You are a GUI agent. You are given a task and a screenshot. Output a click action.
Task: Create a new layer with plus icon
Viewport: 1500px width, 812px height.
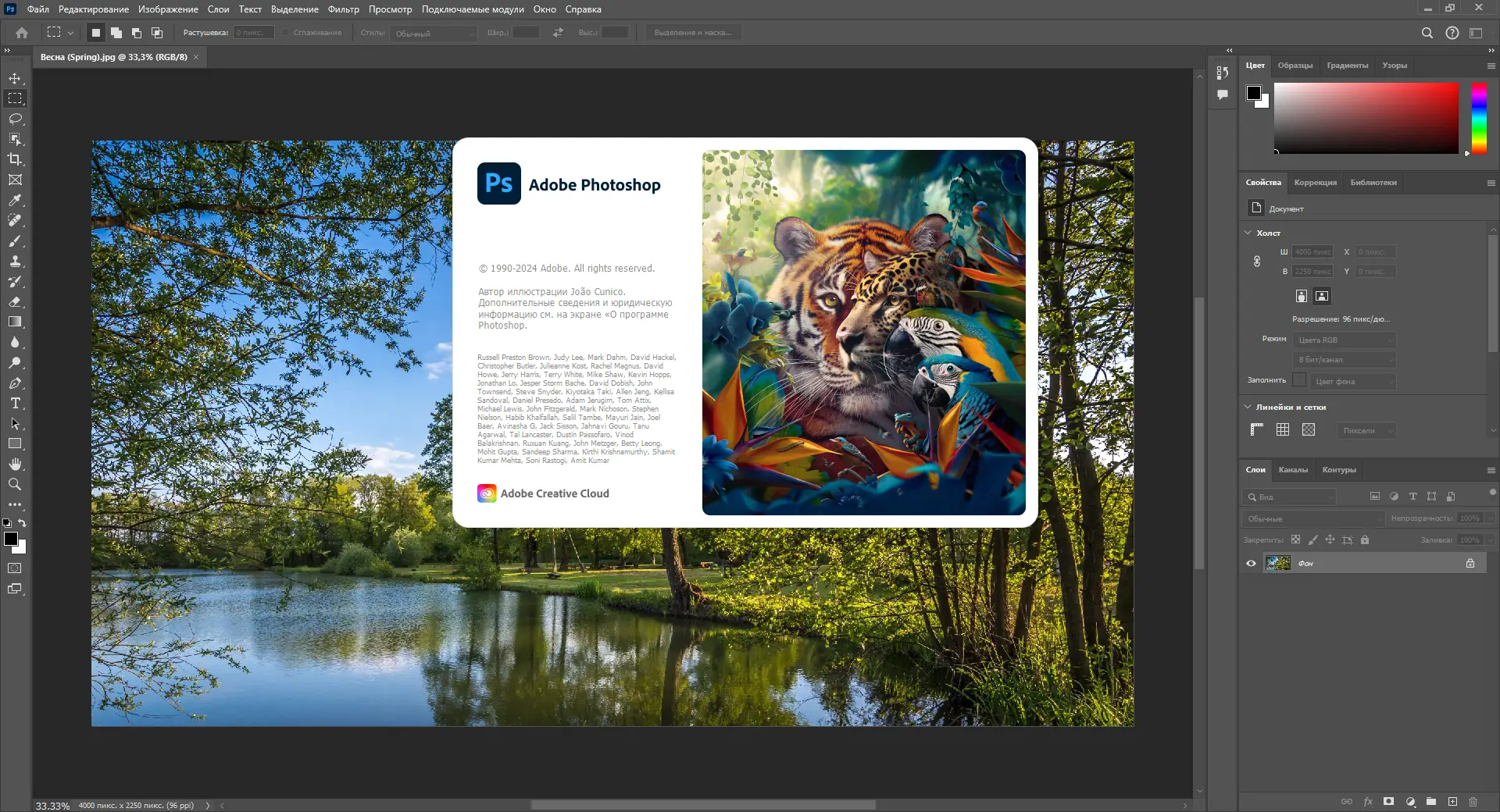(x=1452, y=802)
